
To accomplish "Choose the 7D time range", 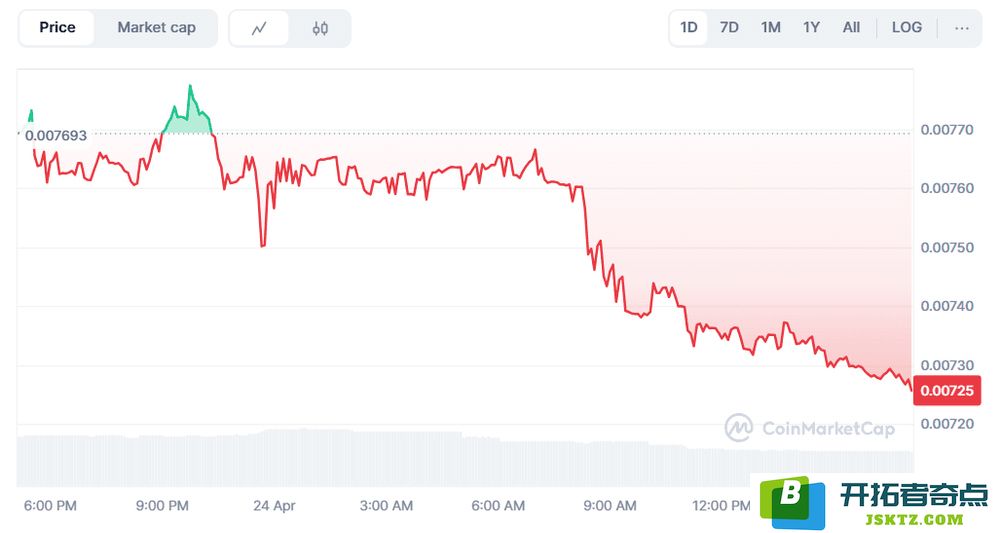I will tap(729, 28).
